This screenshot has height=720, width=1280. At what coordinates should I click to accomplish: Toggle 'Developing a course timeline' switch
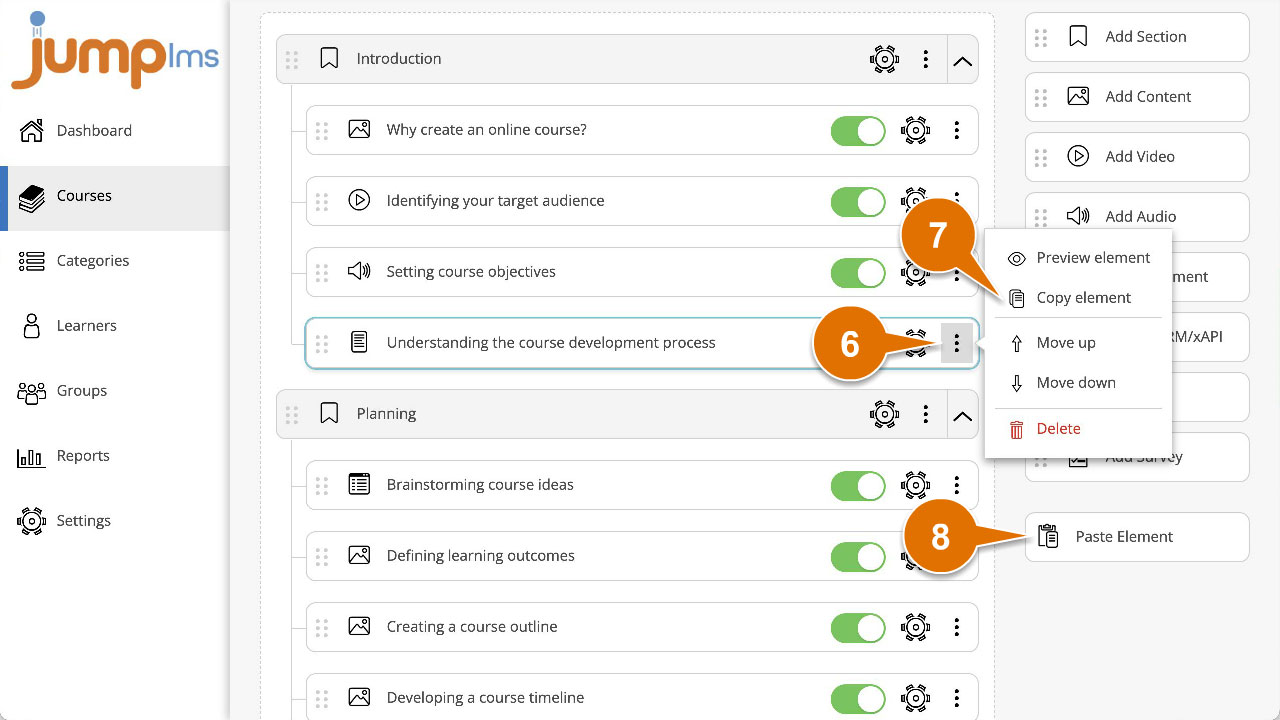click(858, 698)
